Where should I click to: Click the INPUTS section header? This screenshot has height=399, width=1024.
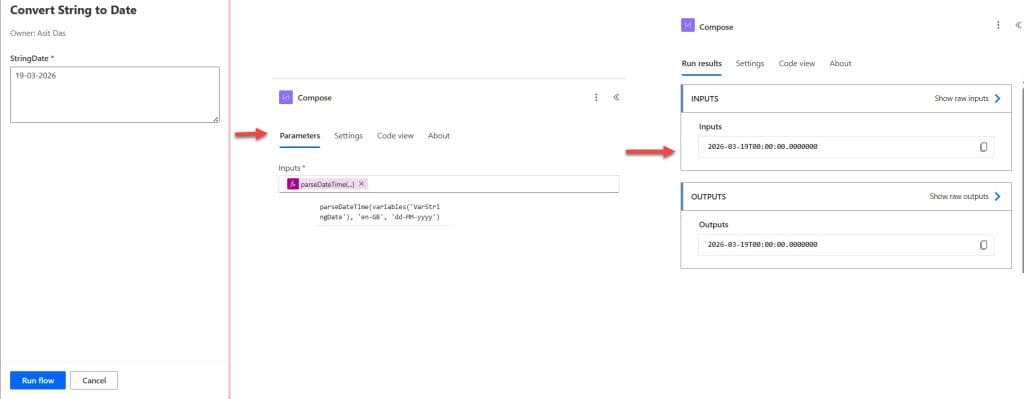tap(846, 99)
